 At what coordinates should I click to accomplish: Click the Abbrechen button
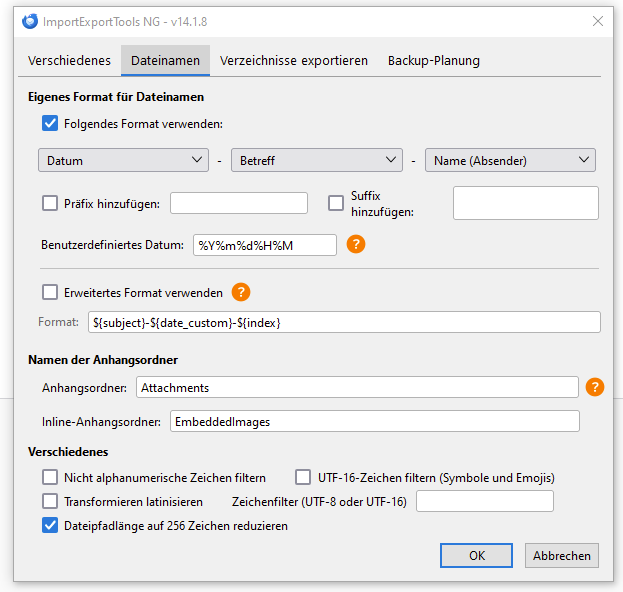(562, 556)
